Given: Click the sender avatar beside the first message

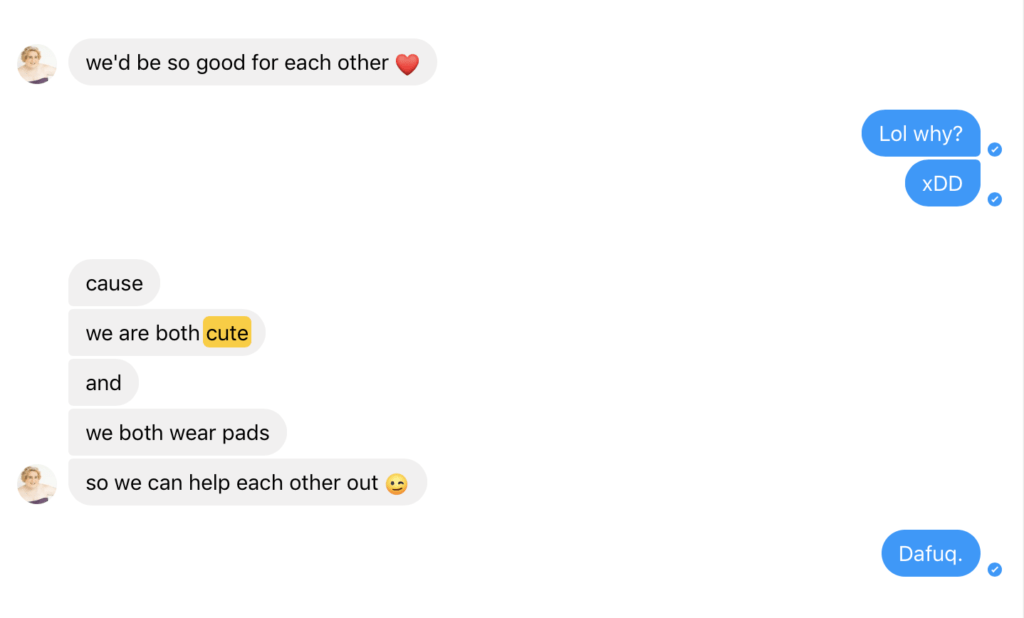Looking at the screenshot, I should pos(37,64).
